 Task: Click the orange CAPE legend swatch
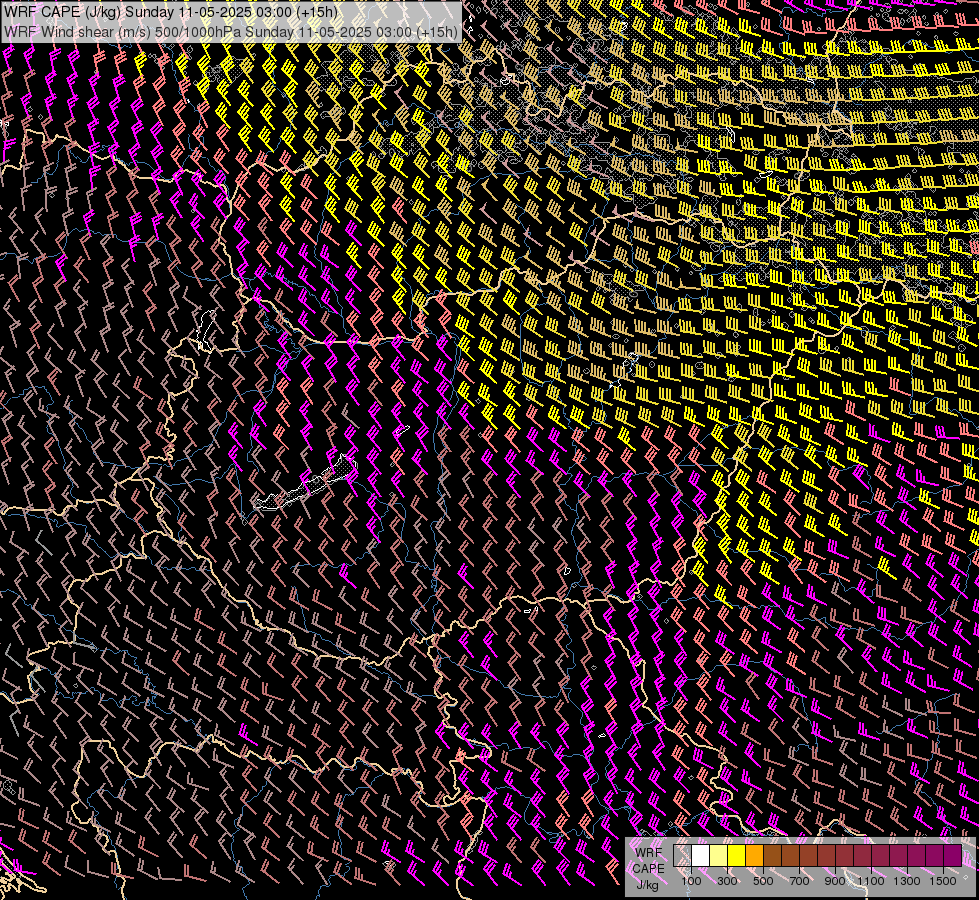[x=754, y=855]
